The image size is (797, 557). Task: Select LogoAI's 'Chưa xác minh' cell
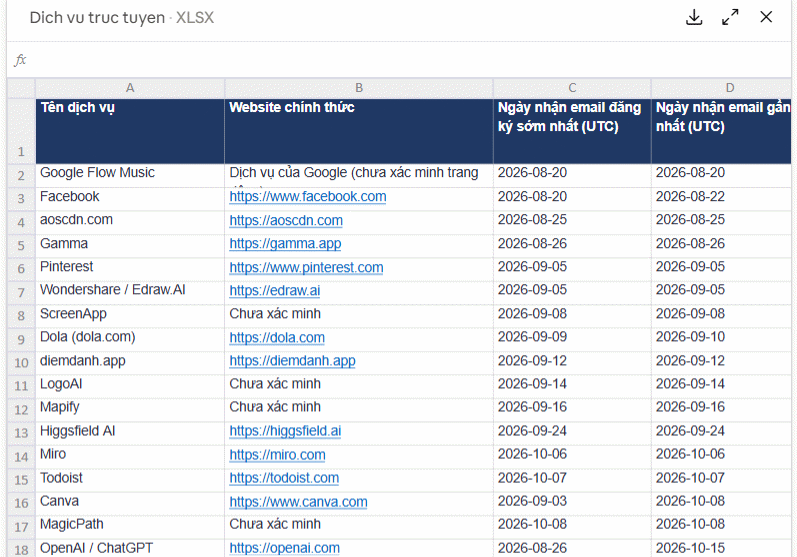pos(359,386)
